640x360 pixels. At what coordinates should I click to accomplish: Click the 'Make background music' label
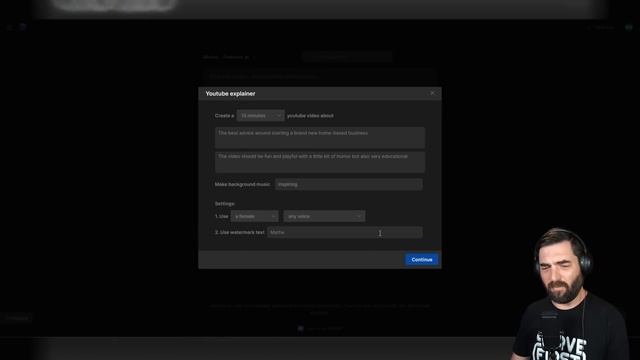point(242,184)
